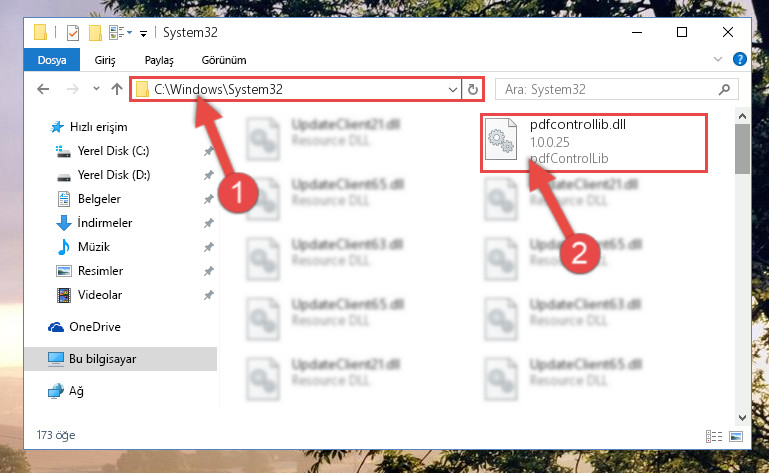The height and width of the screenshot is (473, 769).
Task: Toggle pin next to Müzik
Action: coord(209,247)
